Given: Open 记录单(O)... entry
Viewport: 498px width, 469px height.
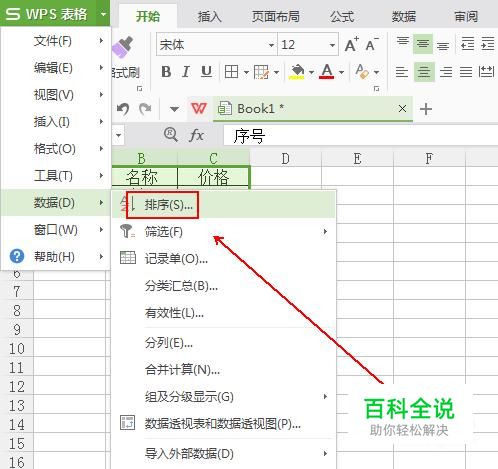Looking at the screenshot, I should point(223,258).
